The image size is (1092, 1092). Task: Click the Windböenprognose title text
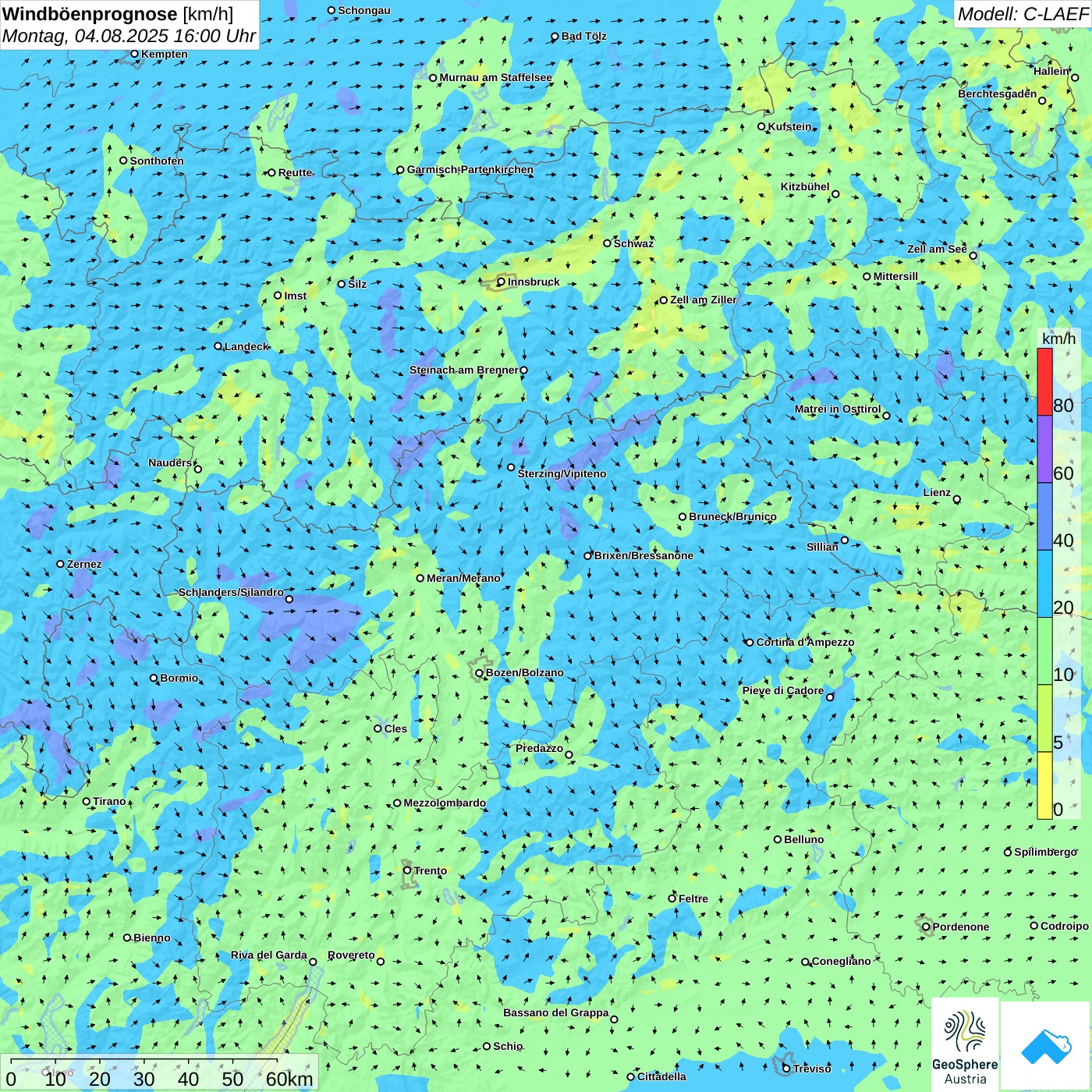90,14
